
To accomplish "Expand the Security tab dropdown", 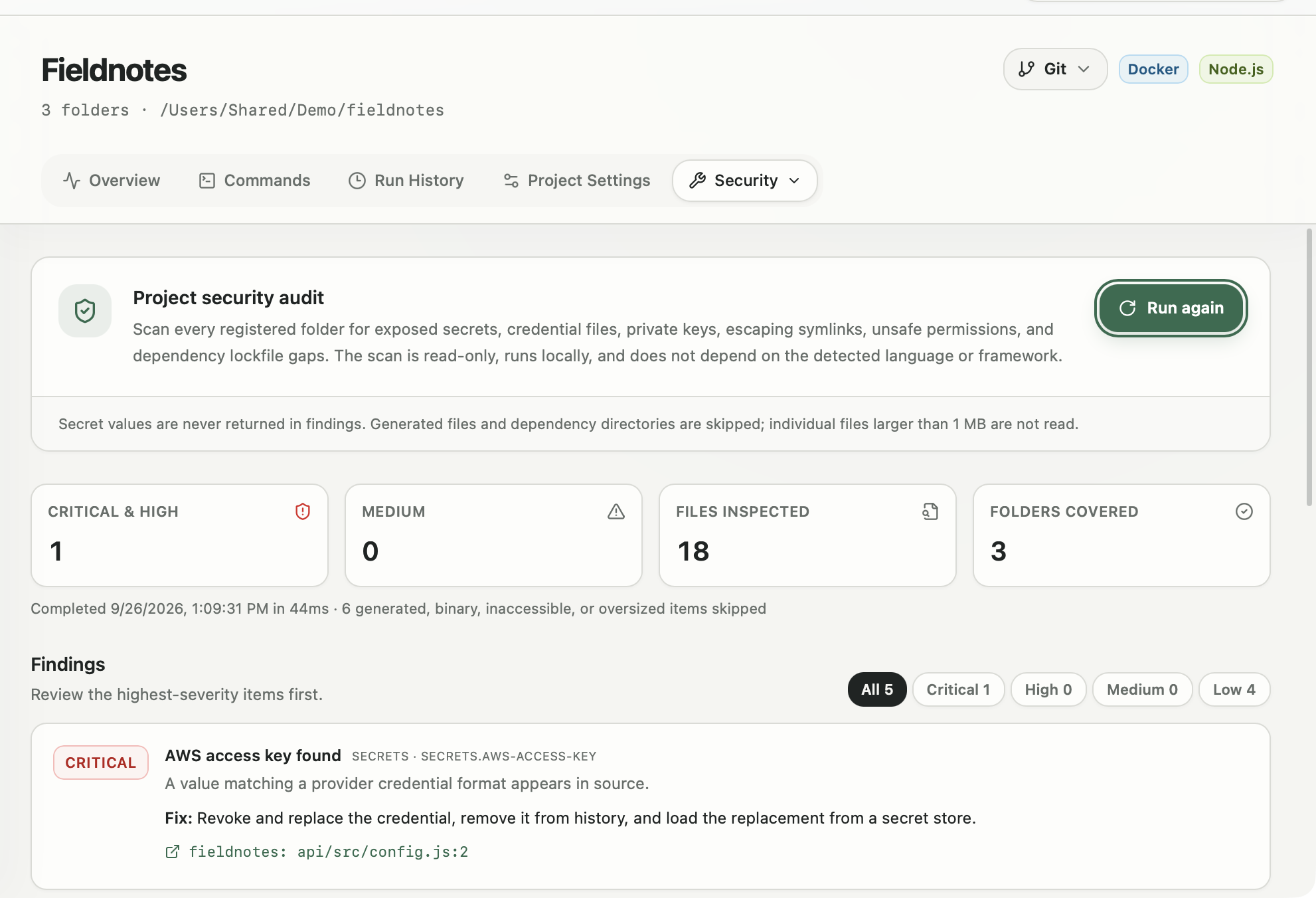I will coord(744,181).
